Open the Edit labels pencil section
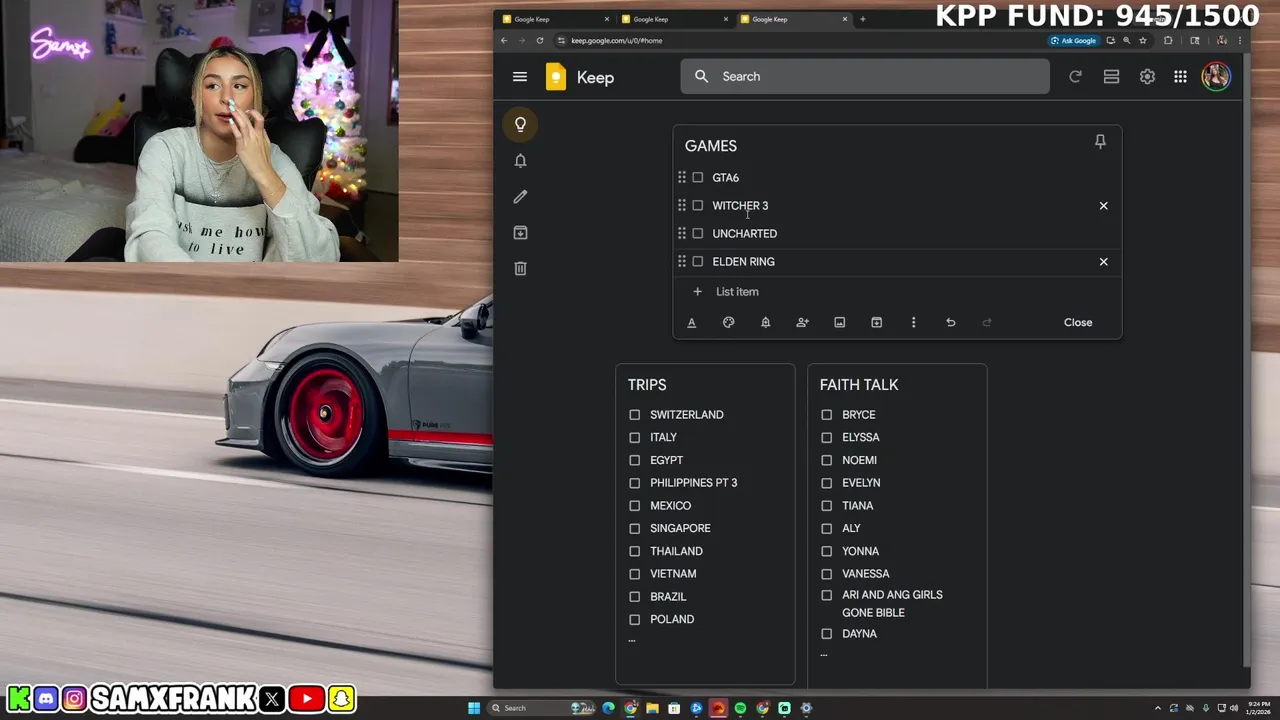The height and width of the screenshot is (720, 1280). pyautogui.click(x=520, y=197)
